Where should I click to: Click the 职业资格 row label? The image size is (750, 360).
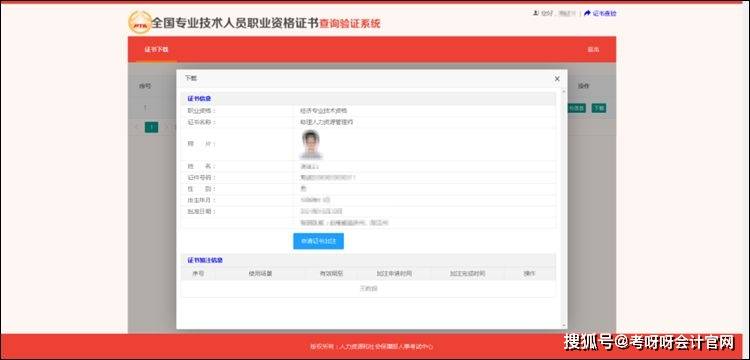coord(201,111)
